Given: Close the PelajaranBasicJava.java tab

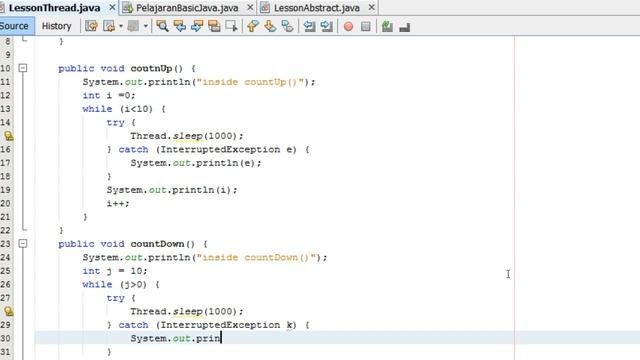Looking at the screenshot, I should click(x=250, y=7).
